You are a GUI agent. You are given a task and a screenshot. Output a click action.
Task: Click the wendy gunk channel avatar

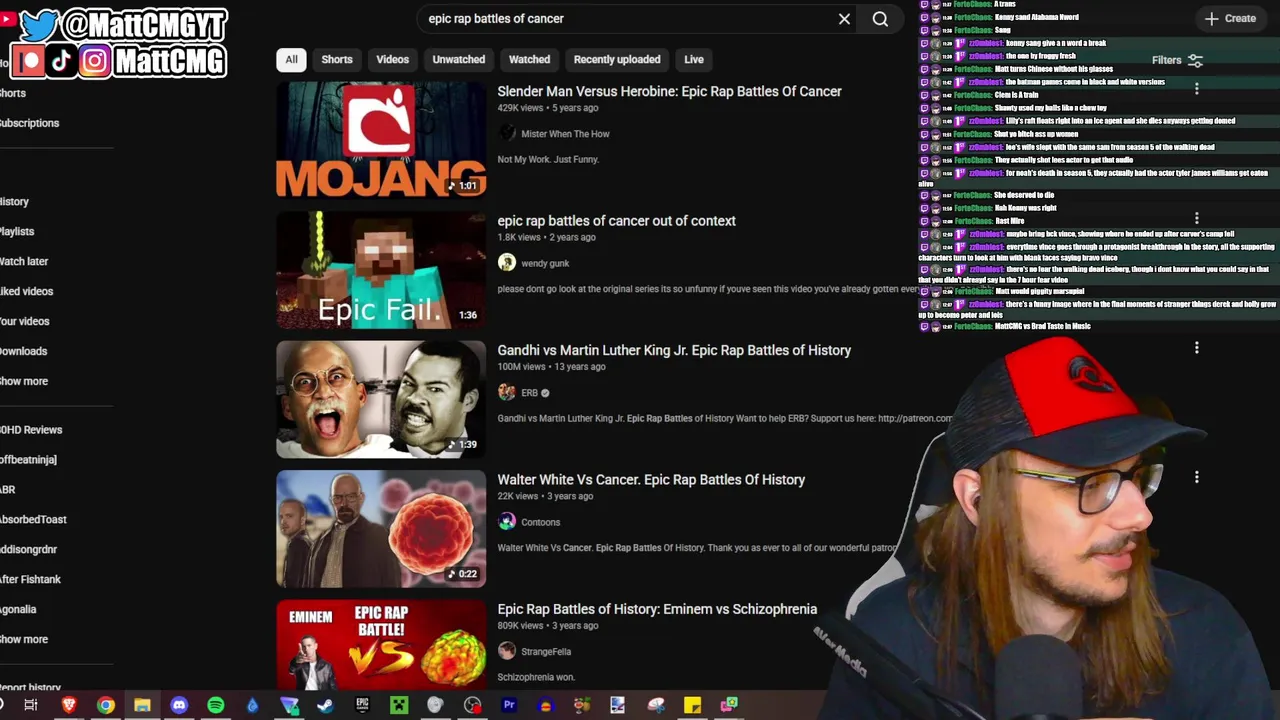[507, 263]
